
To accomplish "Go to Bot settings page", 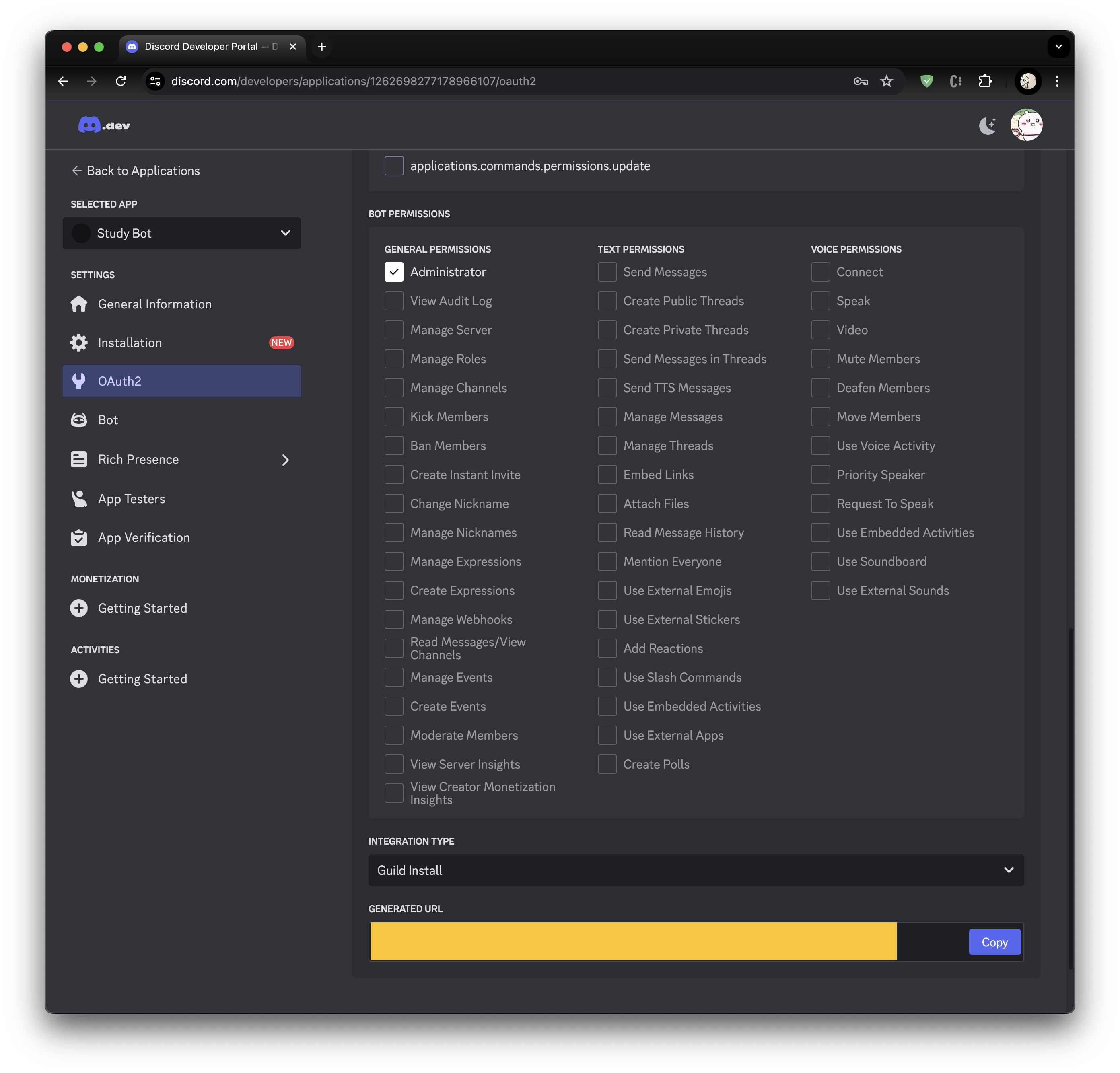I will point(182,420).
